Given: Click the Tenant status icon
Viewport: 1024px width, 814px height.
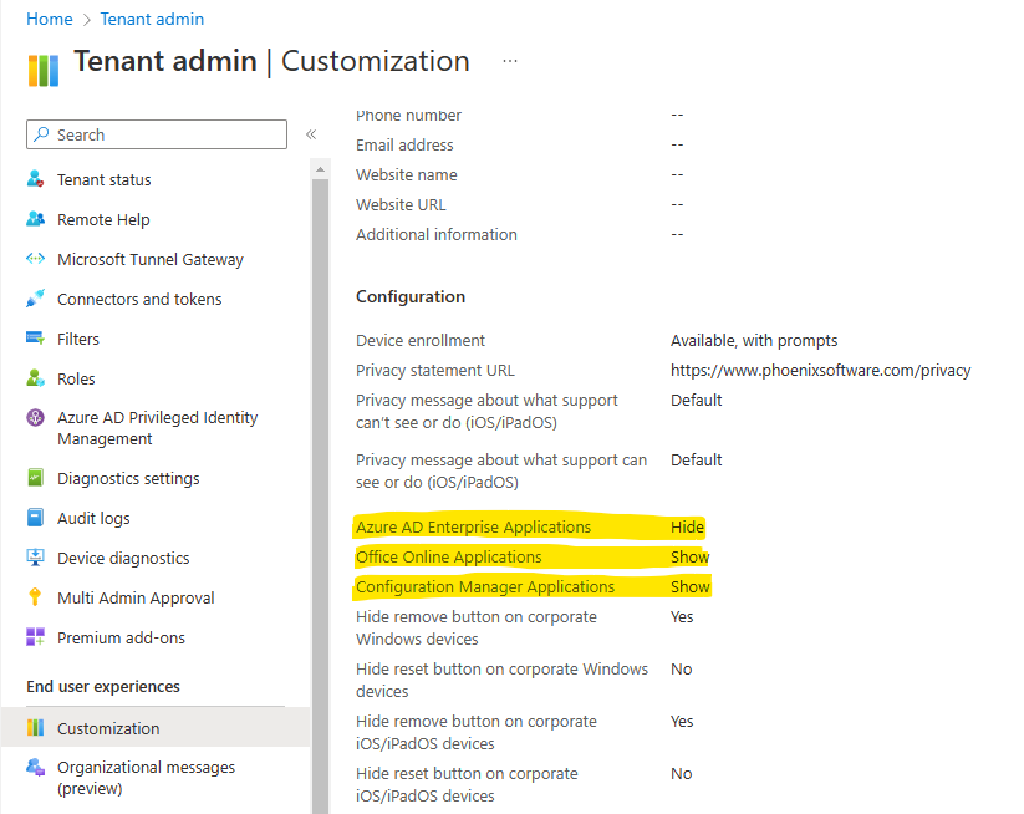Looking at the screenshot, I should point(35,179).
